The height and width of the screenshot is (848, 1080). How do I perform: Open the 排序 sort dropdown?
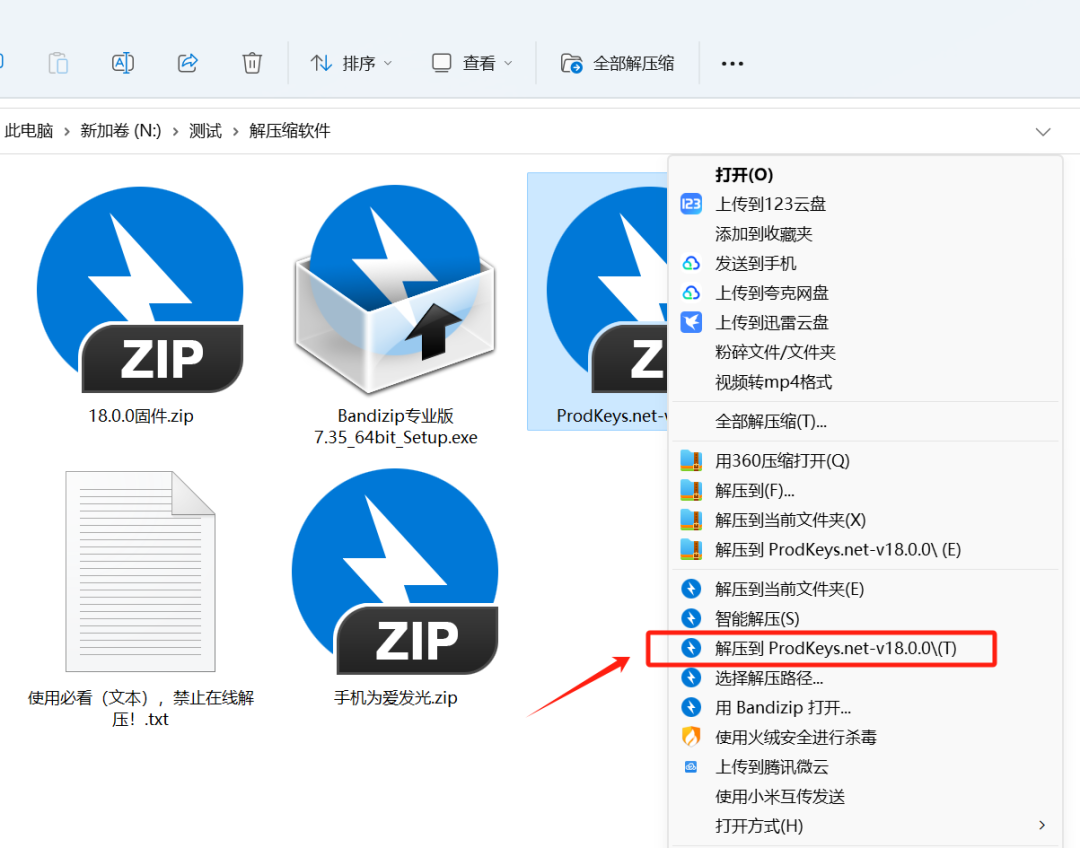(351, 63)
